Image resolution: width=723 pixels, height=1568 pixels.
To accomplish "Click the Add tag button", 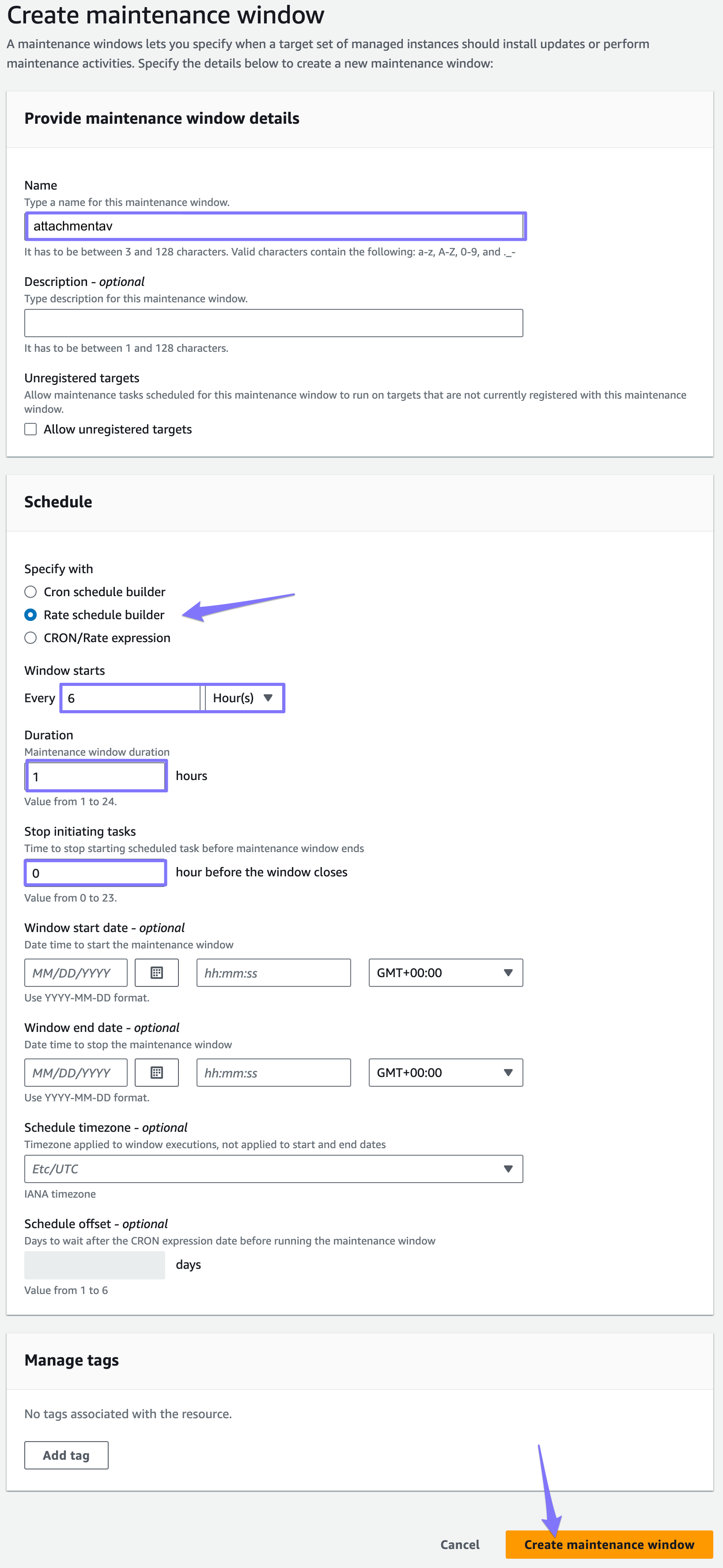I will pyautogui.click(x=66, y=1455).
